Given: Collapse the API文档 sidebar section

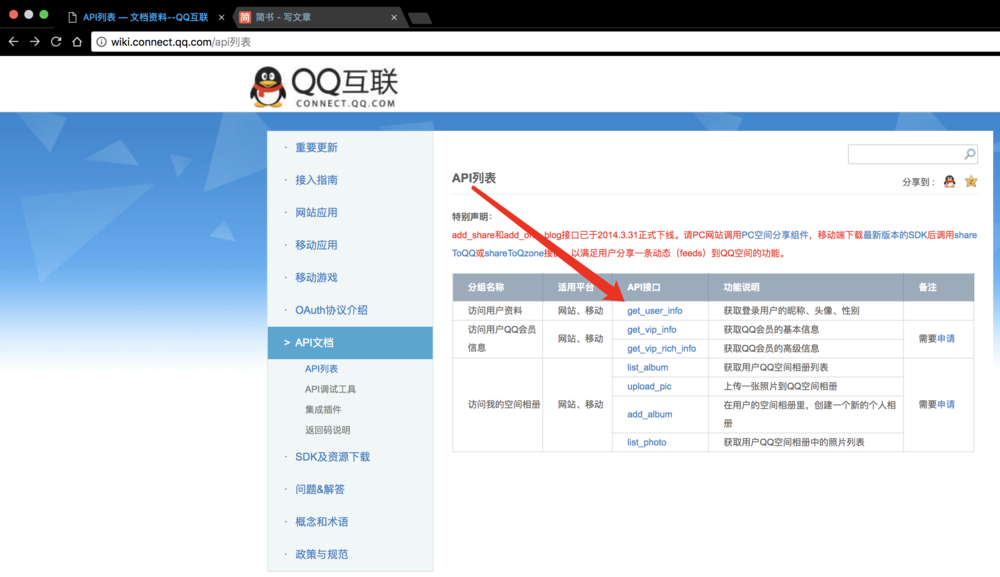Looking at the screenshot, I should pos(350,342).
